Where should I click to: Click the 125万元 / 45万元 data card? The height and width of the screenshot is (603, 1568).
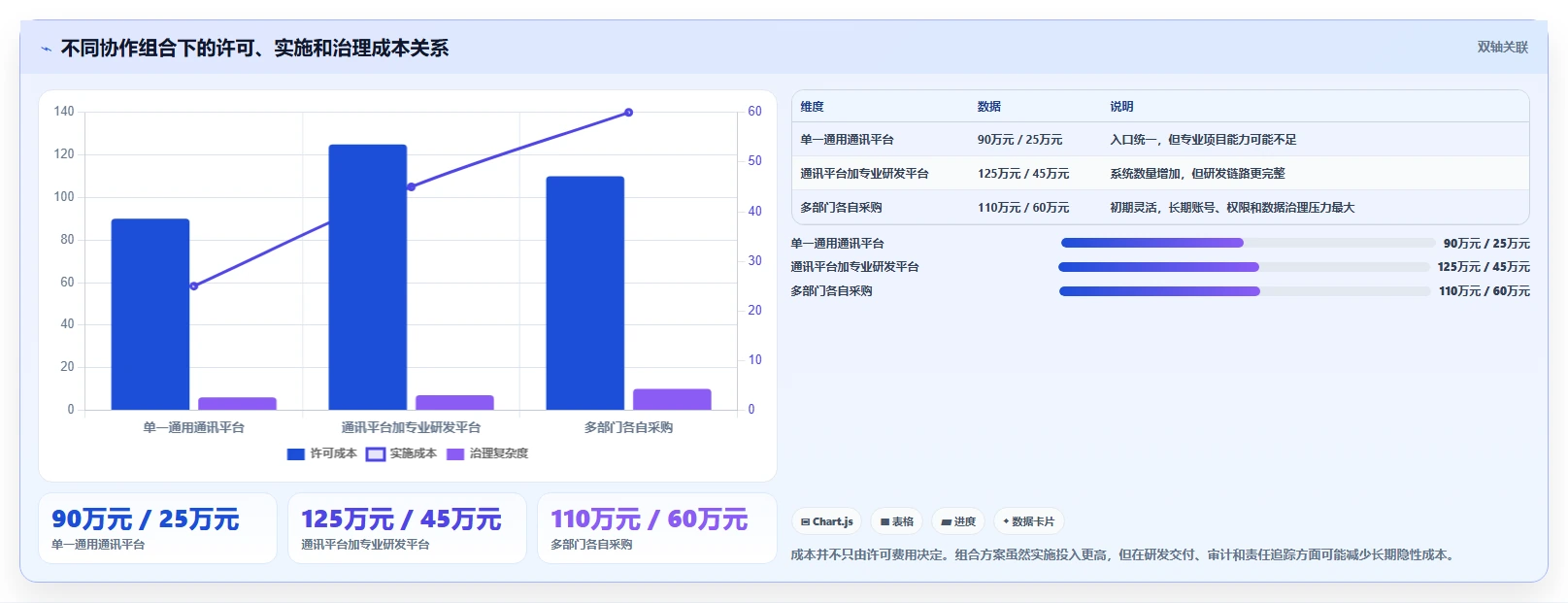[407, 528]
